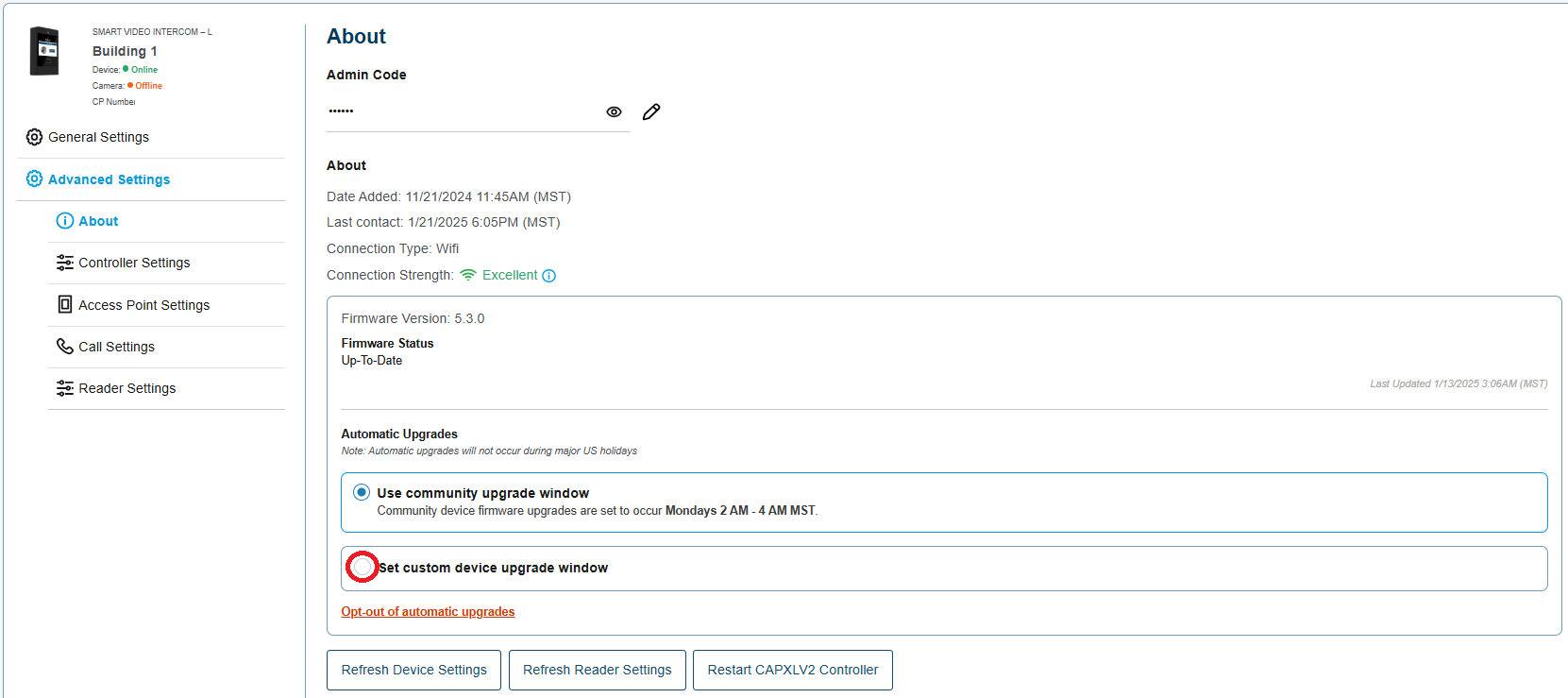The image size is (1568, 698).
Task: Click Restart CAPXLV2 Controller button
Action: 793,670
